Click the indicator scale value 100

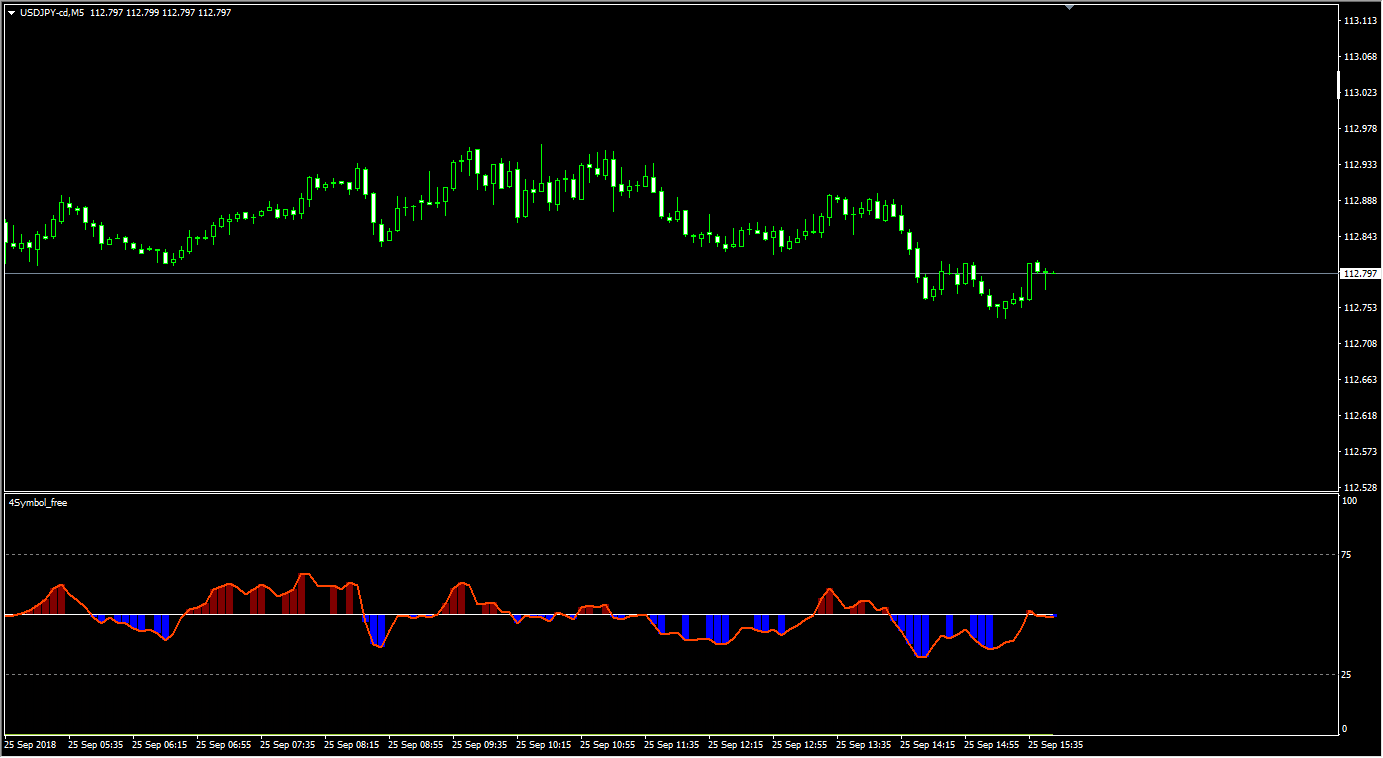[x=1349, y=501]
